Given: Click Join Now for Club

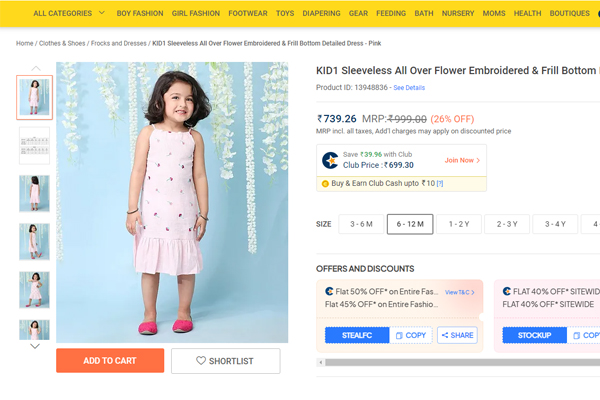Looking at the screenshot, I should [462, 160].
